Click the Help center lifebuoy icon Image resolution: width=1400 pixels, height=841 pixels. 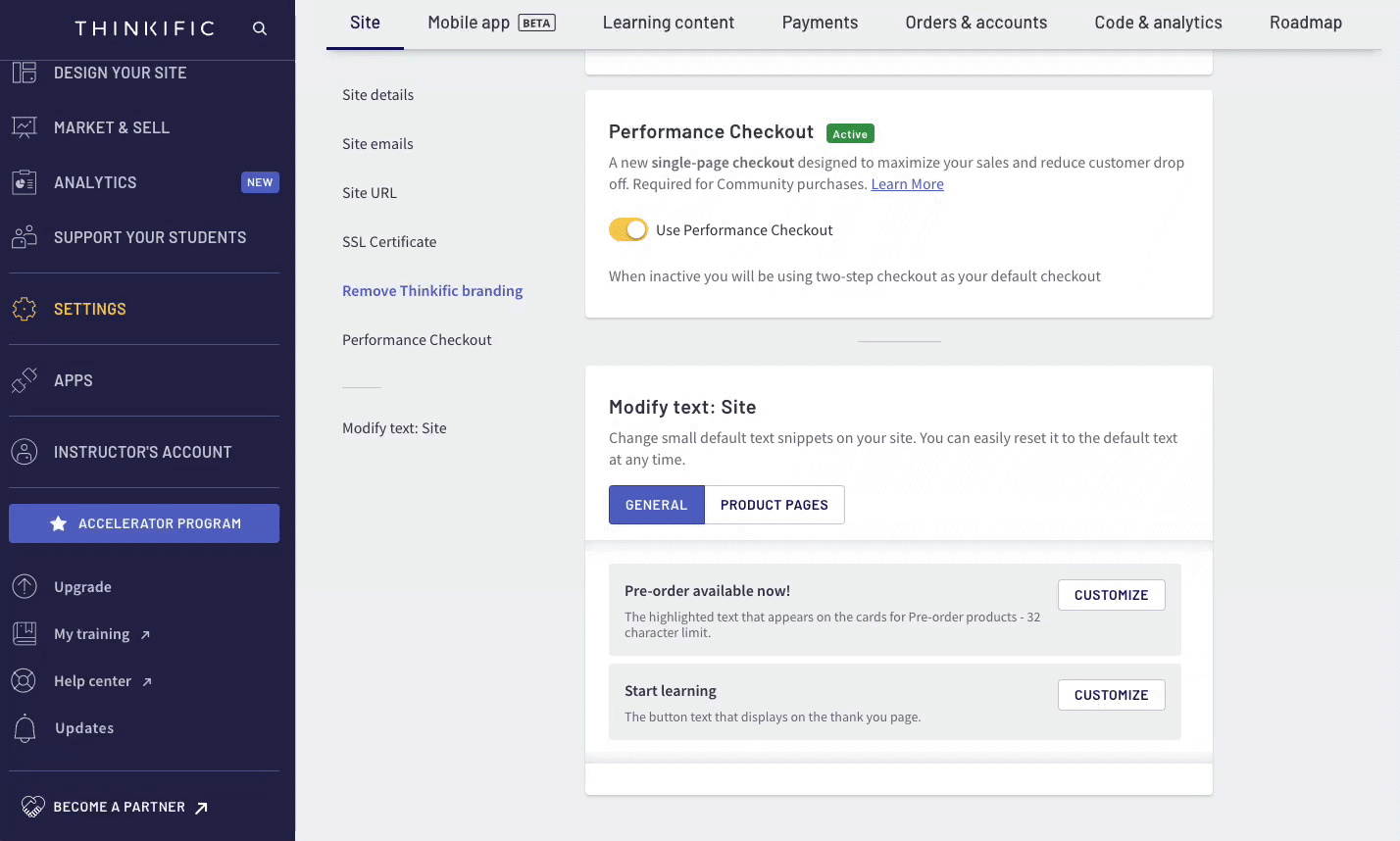point(25,681)
